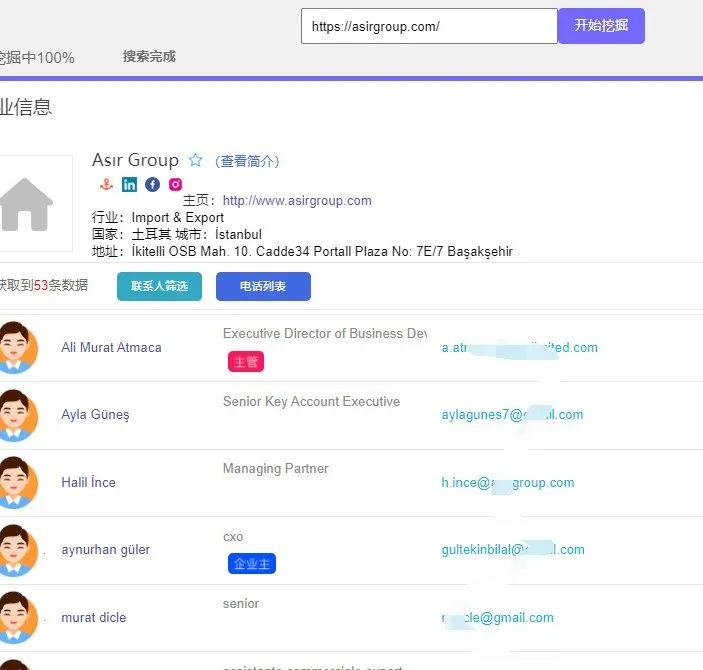Click the name aynurhan güler
Image resolution: width=703 pixels, height=670 pixels.
click(106, 550)
